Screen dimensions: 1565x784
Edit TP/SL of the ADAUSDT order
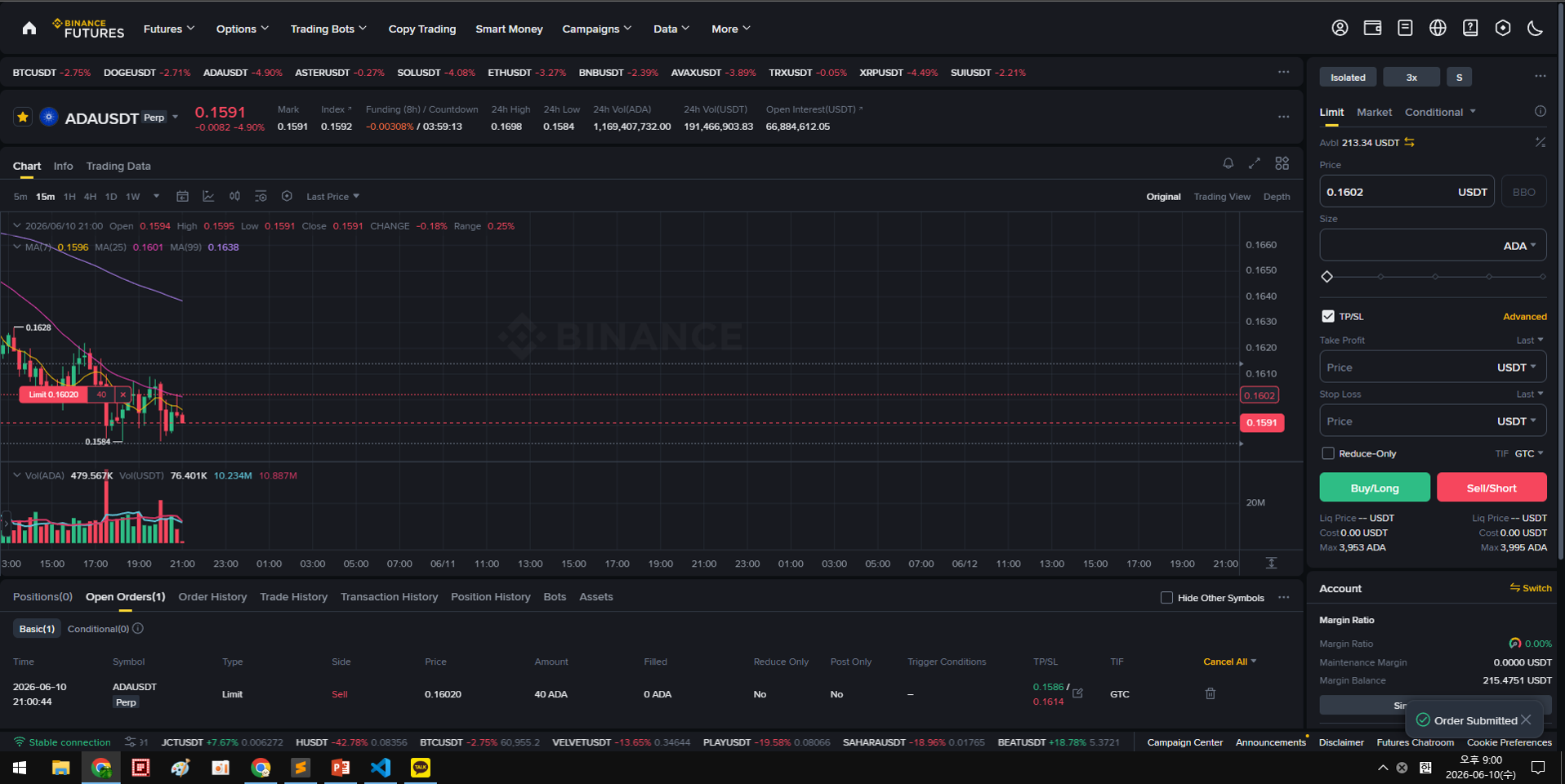[1077, 693]
